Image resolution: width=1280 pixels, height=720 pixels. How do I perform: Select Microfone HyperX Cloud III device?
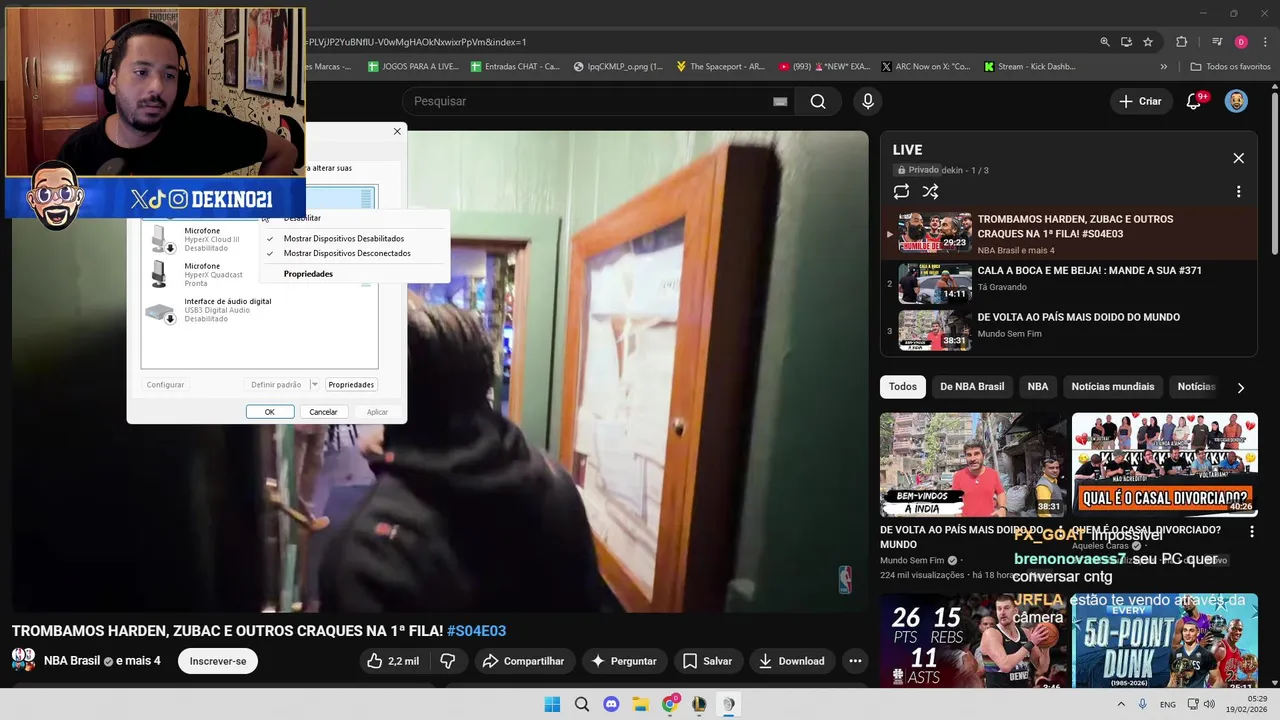pos(200,239)
